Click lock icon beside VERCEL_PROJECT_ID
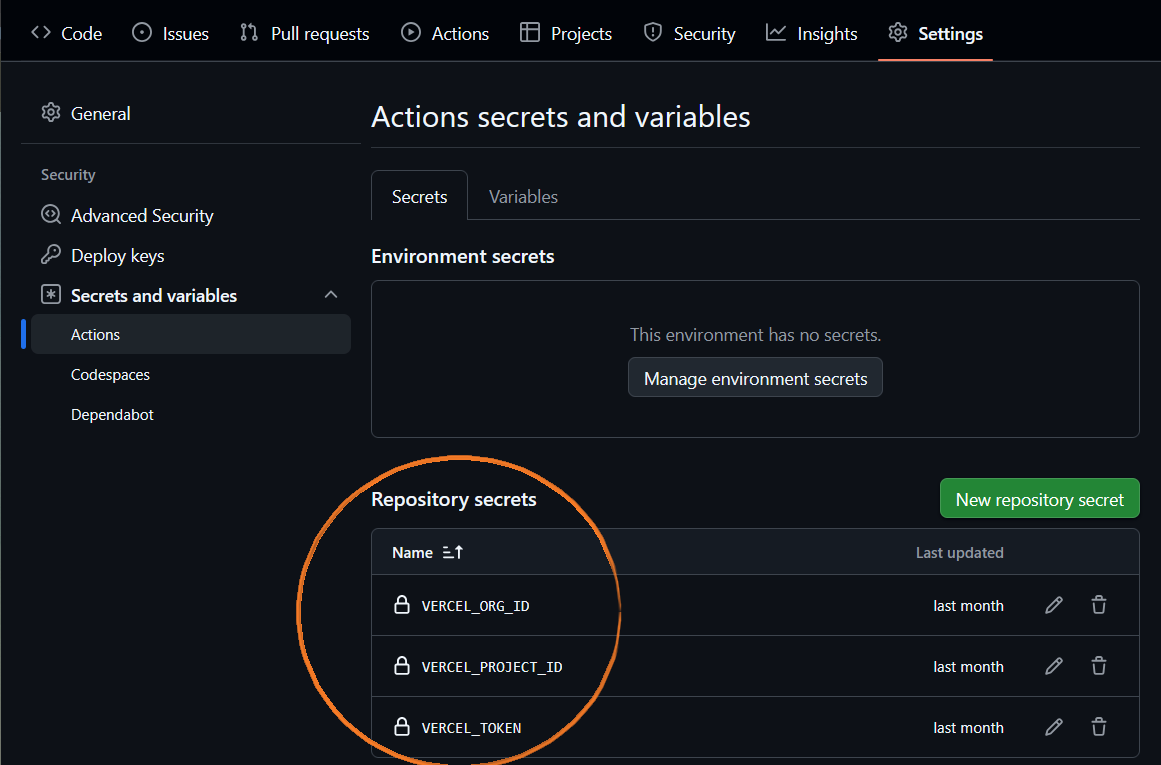The height and width of the screenshot is (765, 1161). point(401,666)
